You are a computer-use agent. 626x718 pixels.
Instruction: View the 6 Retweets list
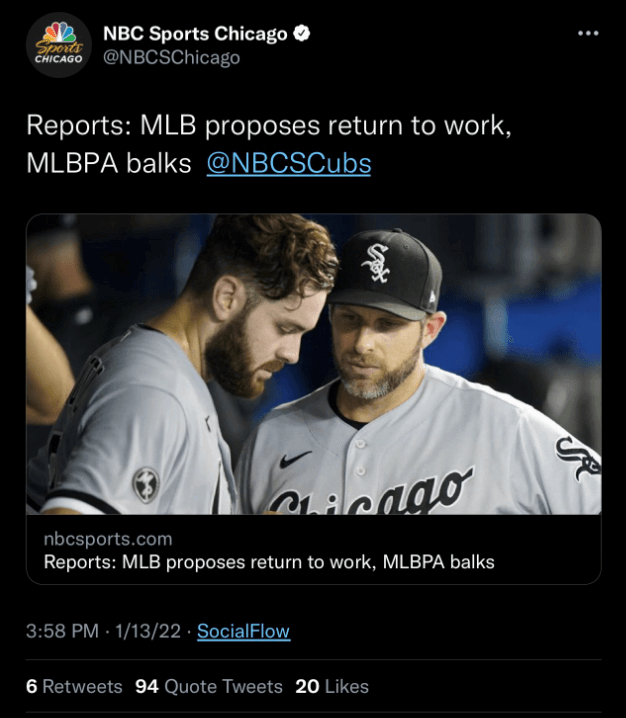(x=74, y=687)
